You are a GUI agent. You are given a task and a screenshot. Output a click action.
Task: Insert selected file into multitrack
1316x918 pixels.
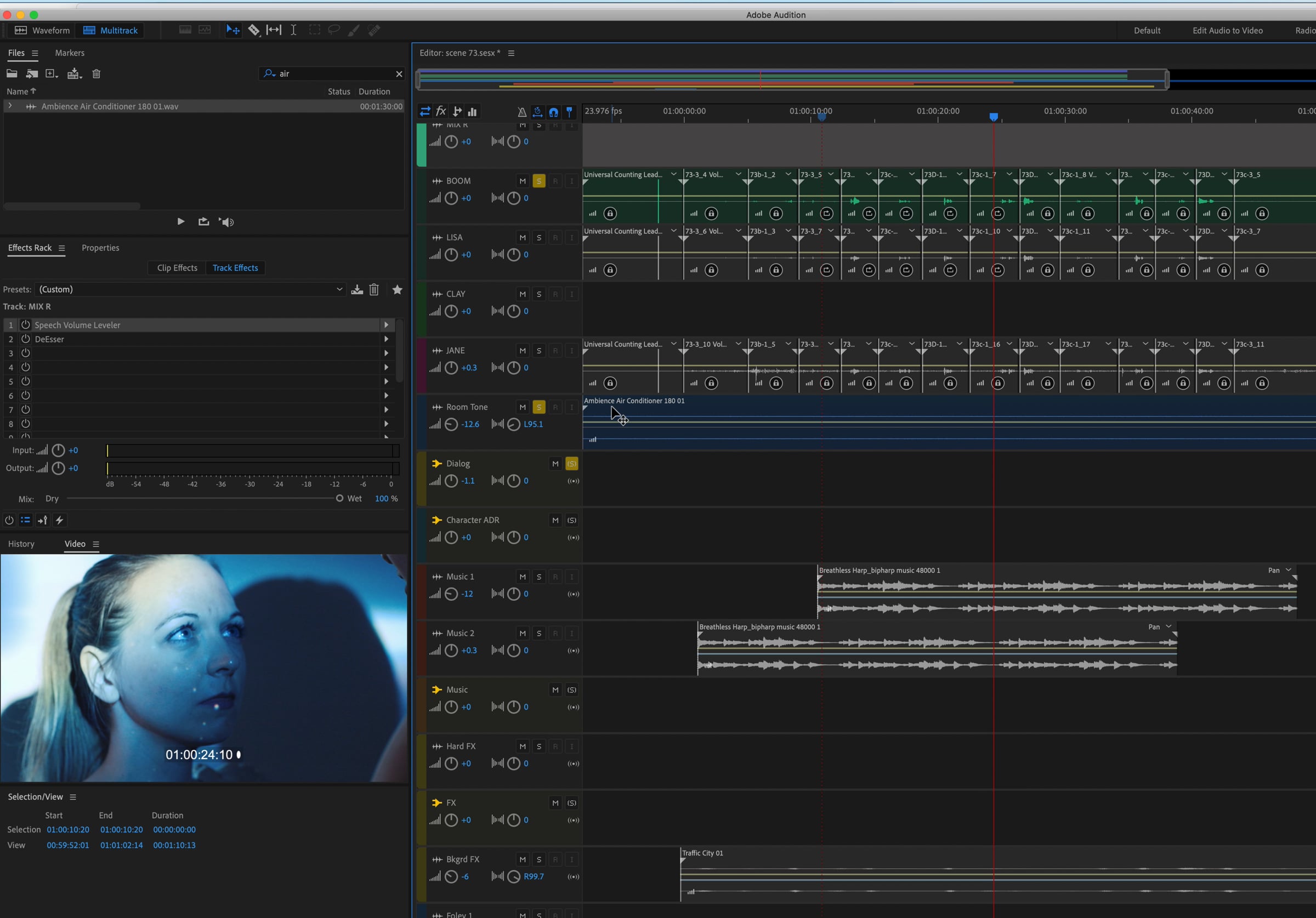tap(75, 73)
